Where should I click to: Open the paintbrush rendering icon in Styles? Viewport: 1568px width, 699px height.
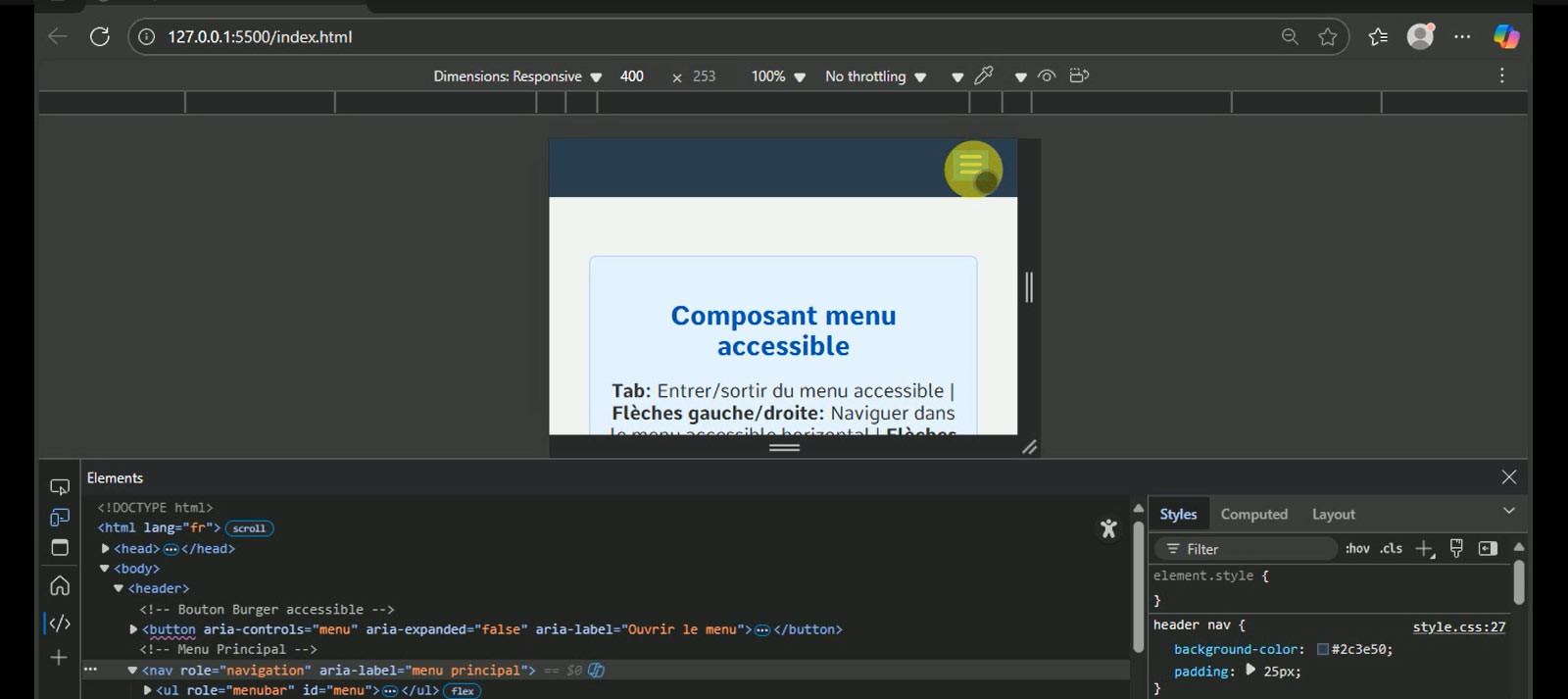(x=1456, y=549)
